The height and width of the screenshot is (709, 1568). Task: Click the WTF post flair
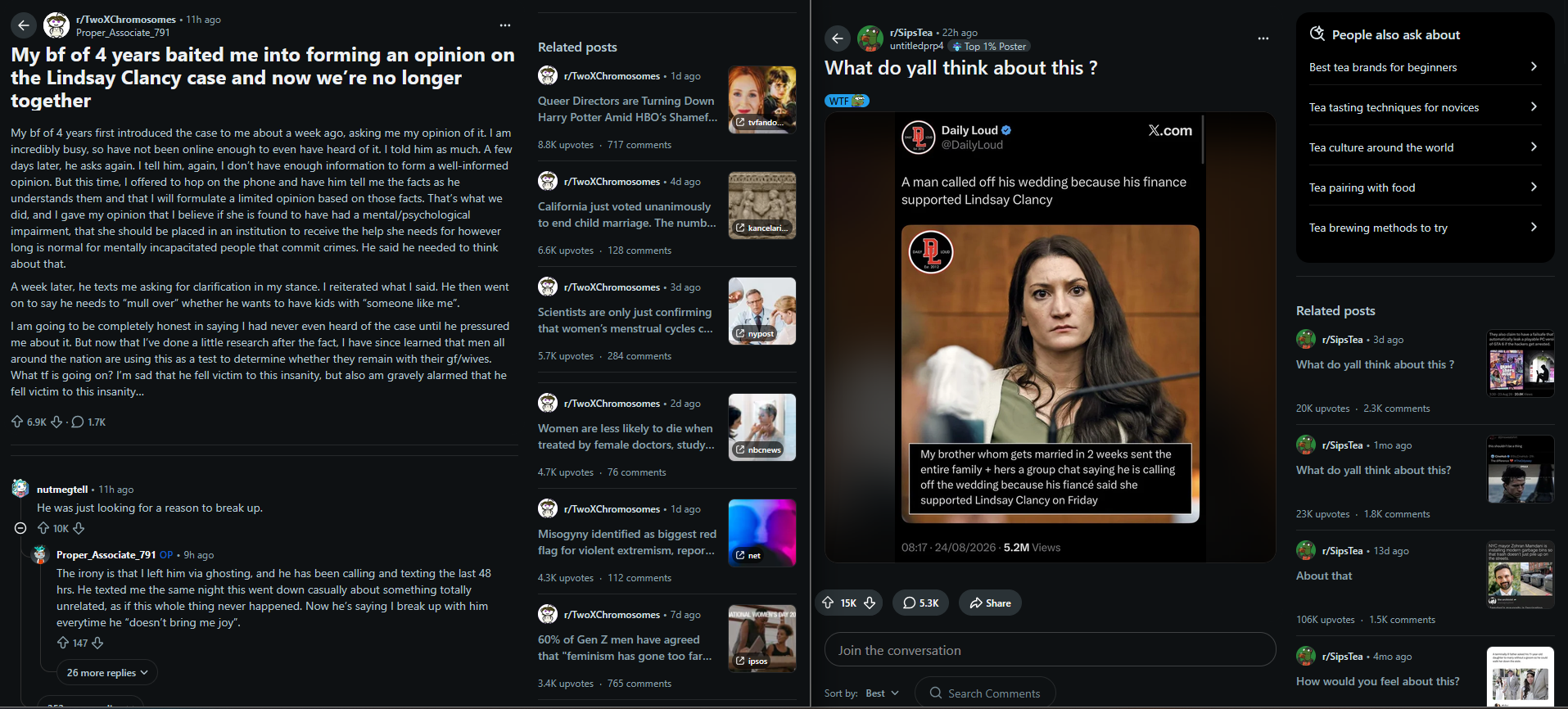(847, 101)
